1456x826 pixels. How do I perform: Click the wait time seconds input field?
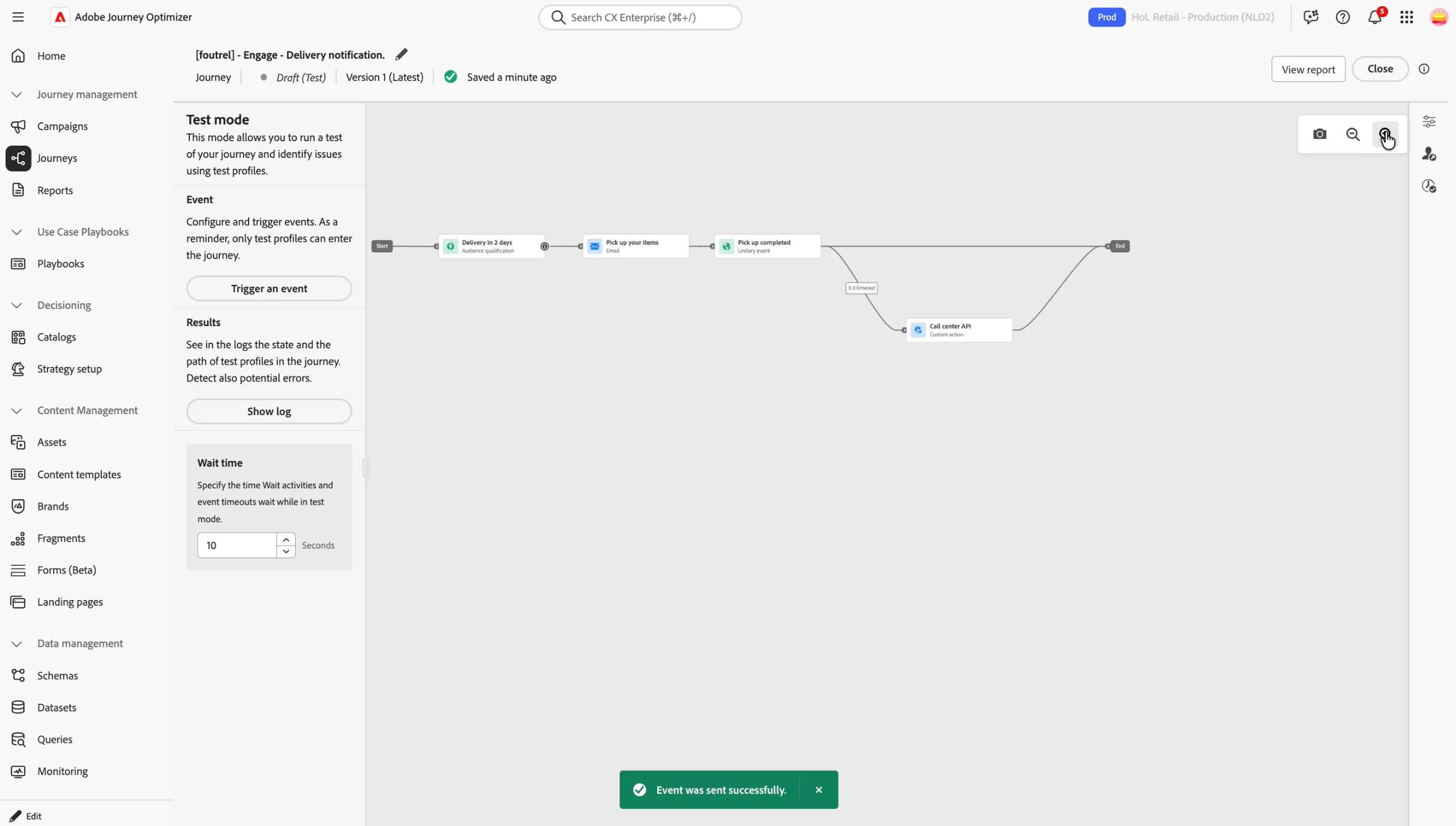[x=237, y=545]
